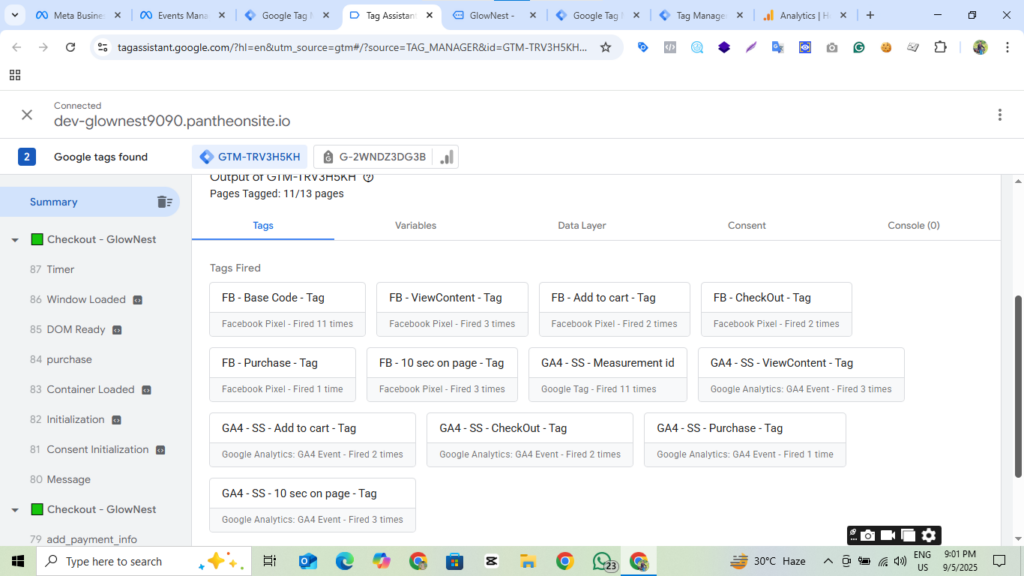The image size is (1024, 576).
Task: Select the GTM-TRV3H5KH container chip
Action: (x=250, y=157)
